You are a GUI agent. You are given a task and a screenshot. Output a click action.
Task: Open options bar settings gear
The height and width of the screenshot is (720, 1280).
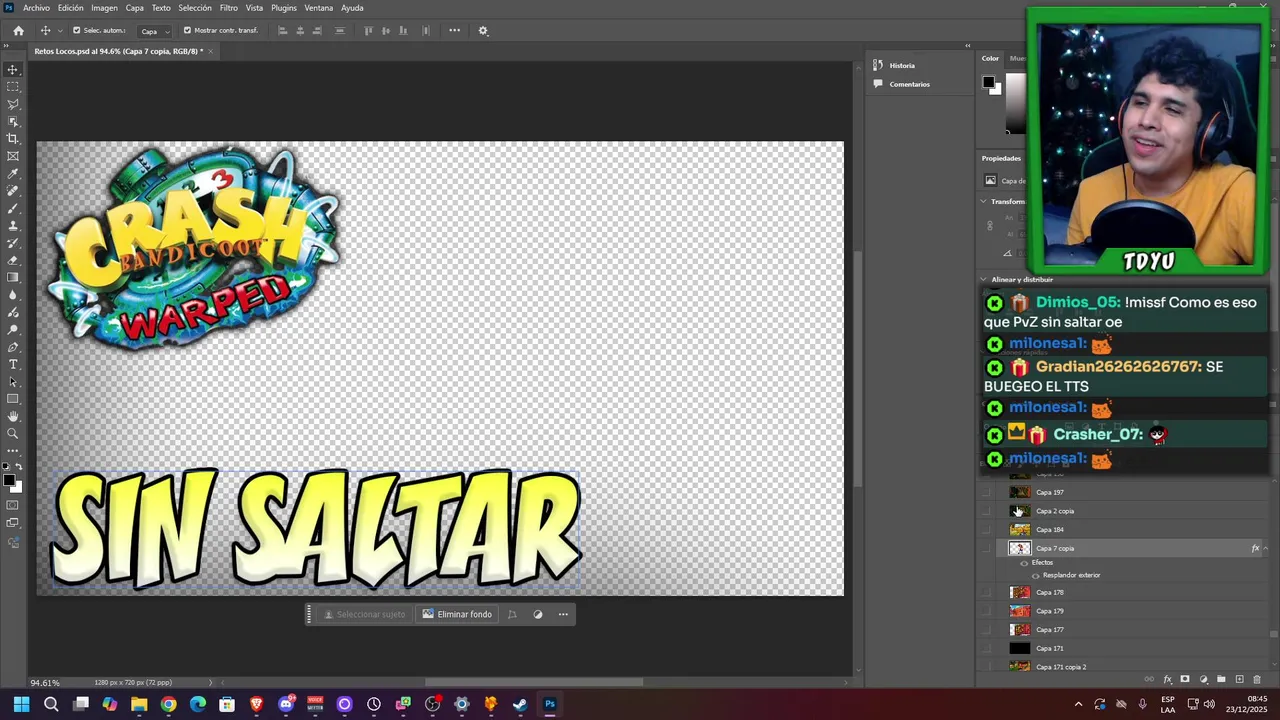tap(483, 30)
